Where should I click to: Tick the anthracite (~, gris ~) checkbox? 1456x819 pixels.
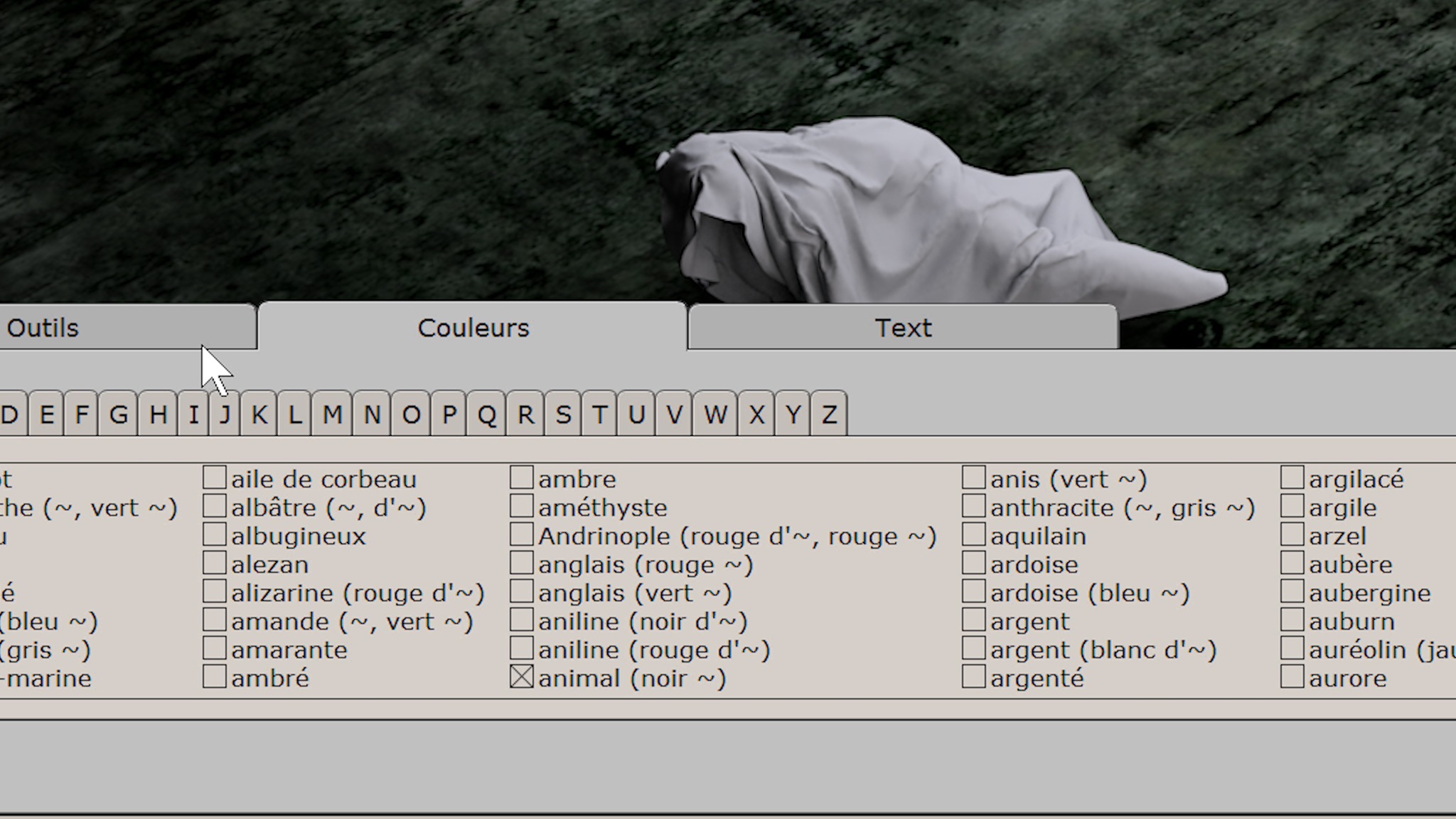pyautogui.click(x=974, y=507)
